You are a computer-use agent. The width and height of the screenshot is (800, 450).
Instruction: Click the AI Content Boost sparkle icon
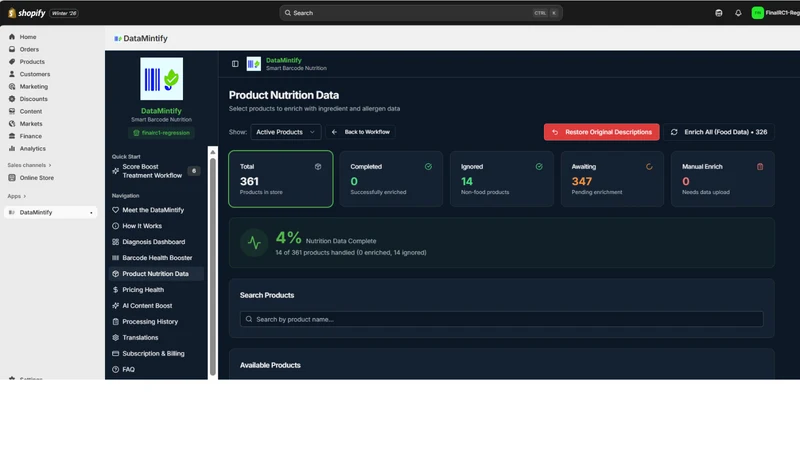[x=115, y=306]
